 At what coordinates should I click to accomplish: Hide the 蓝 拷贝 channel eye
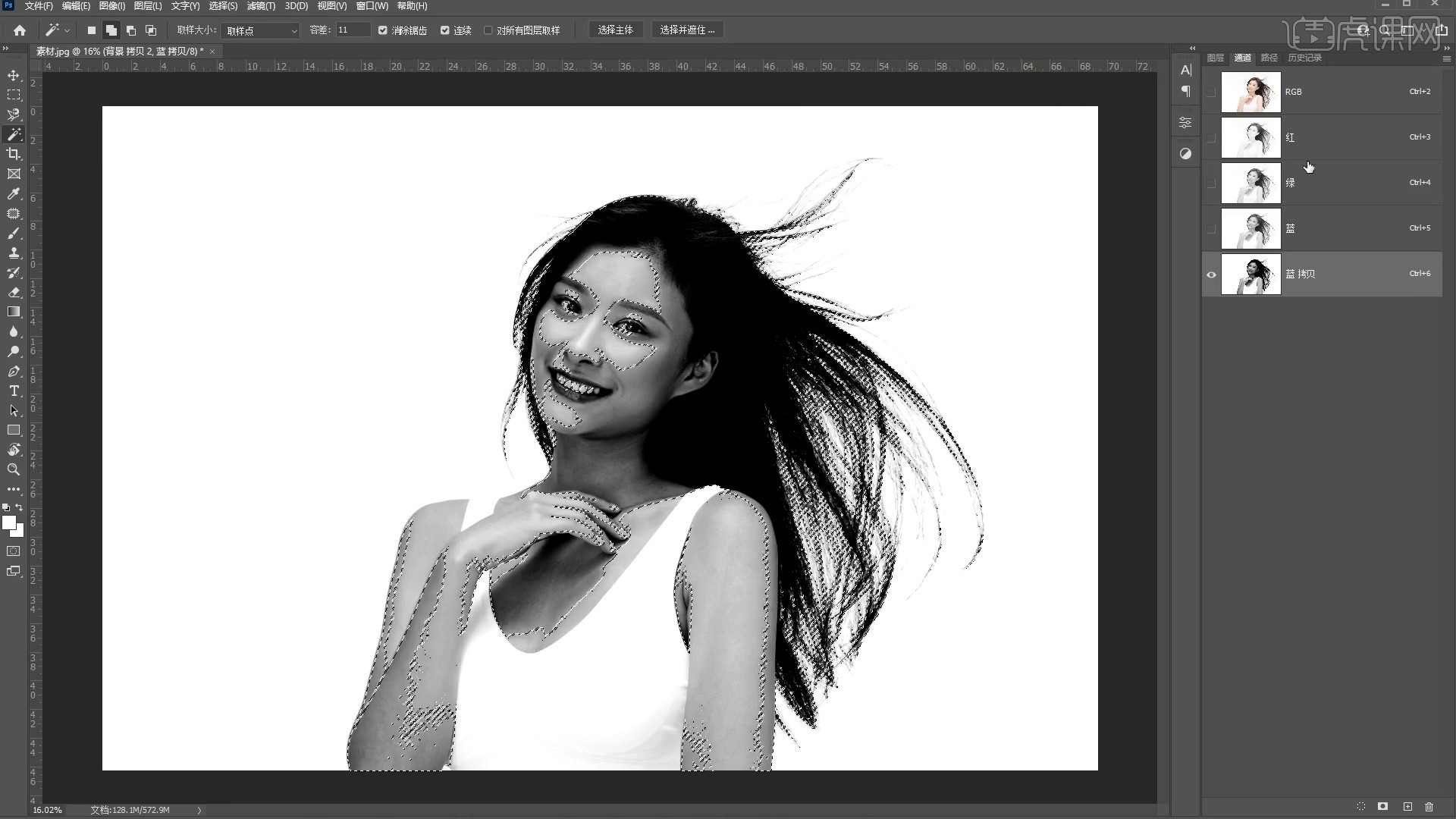(1211, 275)
